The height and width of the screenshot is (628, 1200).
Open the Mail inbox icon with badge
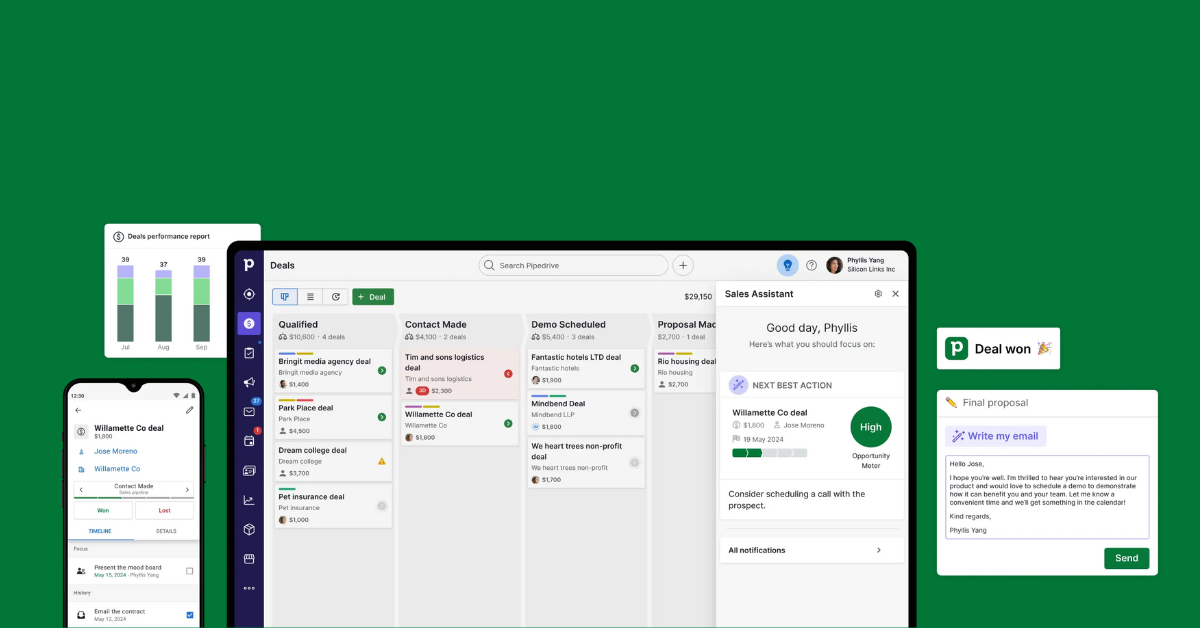pyautogui.click(x=249, y=411)
